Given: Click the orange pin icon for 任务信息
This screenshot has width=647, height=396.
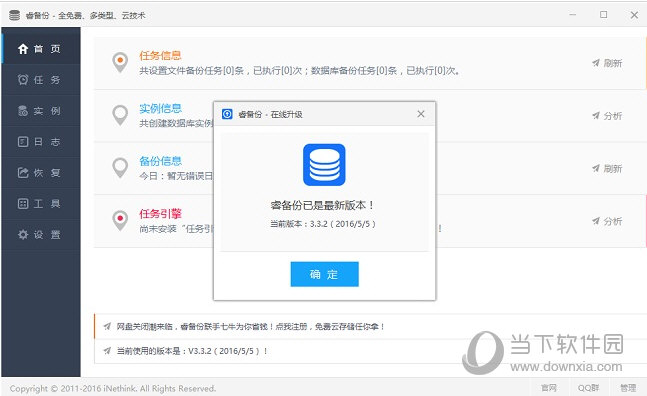Looking at the screenshot, I should point(120,62).
